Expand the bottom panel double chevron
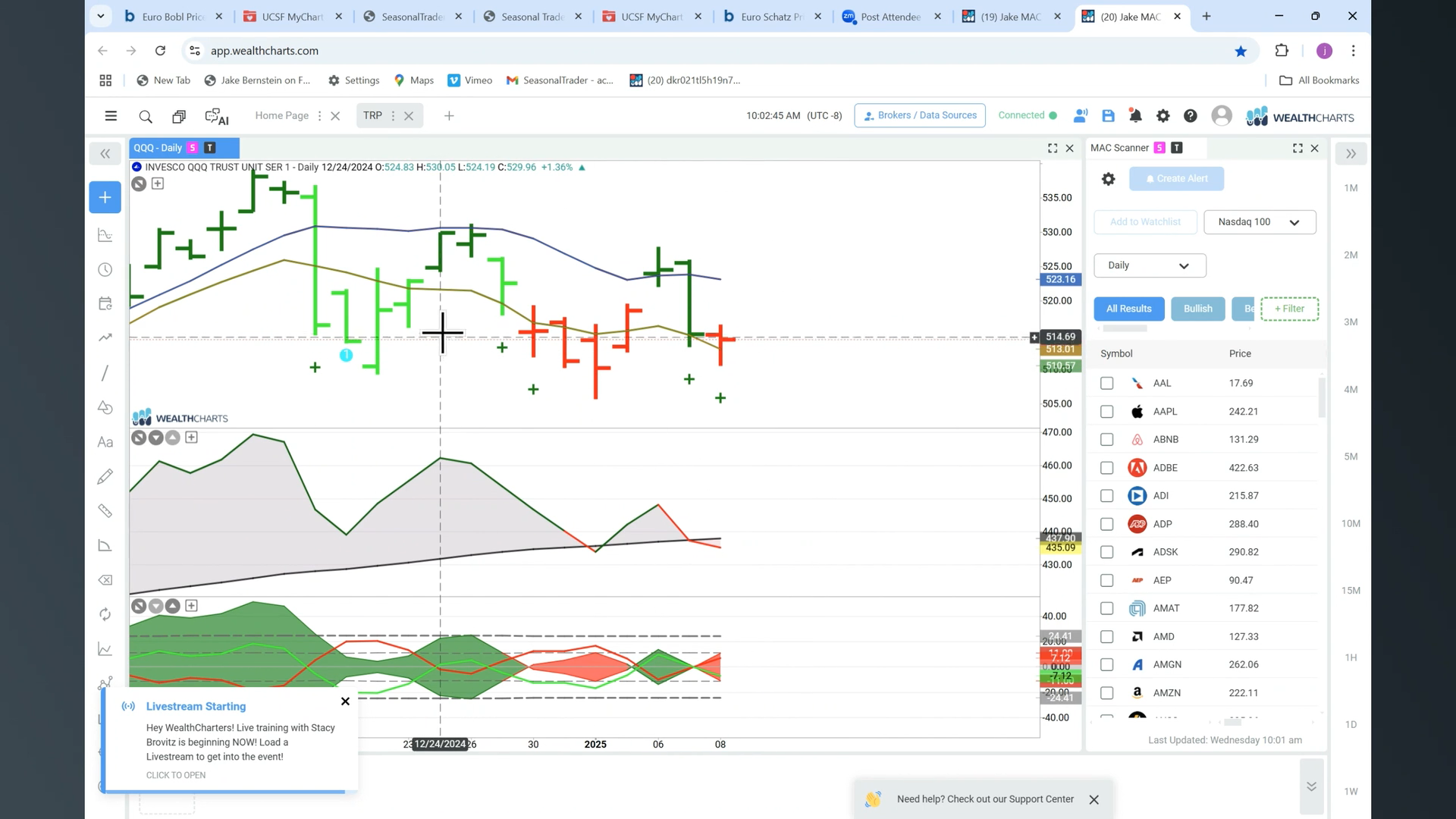 pos(1311,786)
